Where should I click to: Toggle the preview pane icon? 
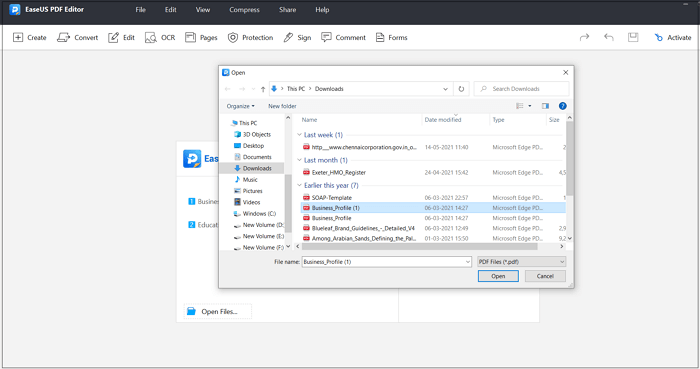click(x=545, y=106)
